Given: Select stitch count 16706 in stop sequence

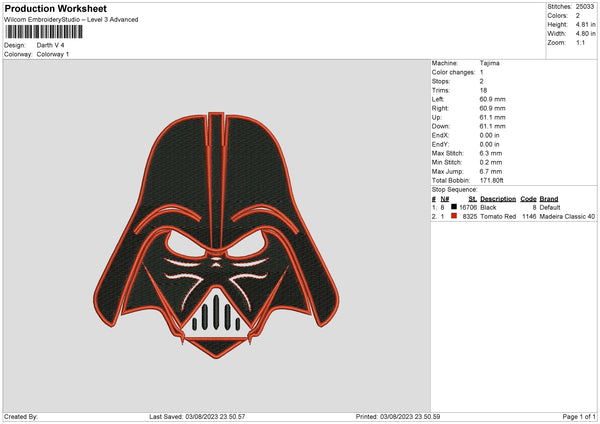Looking at the screenshot, I should coord(468,207).
